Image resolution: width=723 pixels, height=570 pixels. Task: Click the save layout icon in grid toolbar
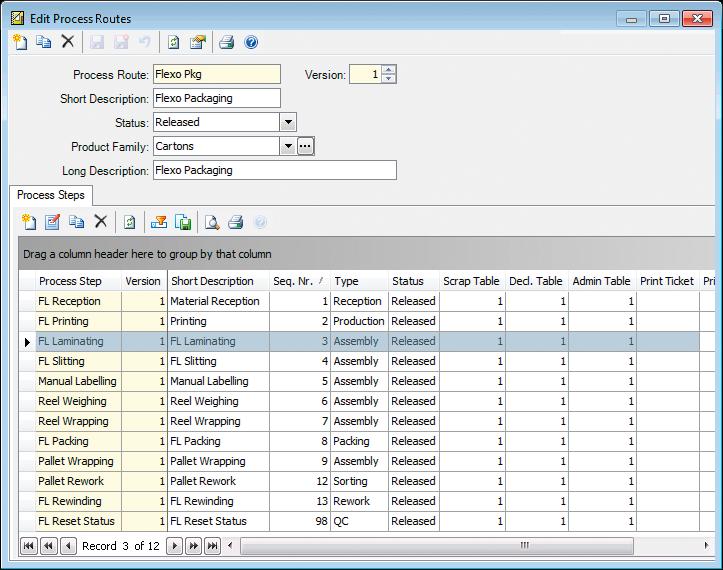point(183,222)
